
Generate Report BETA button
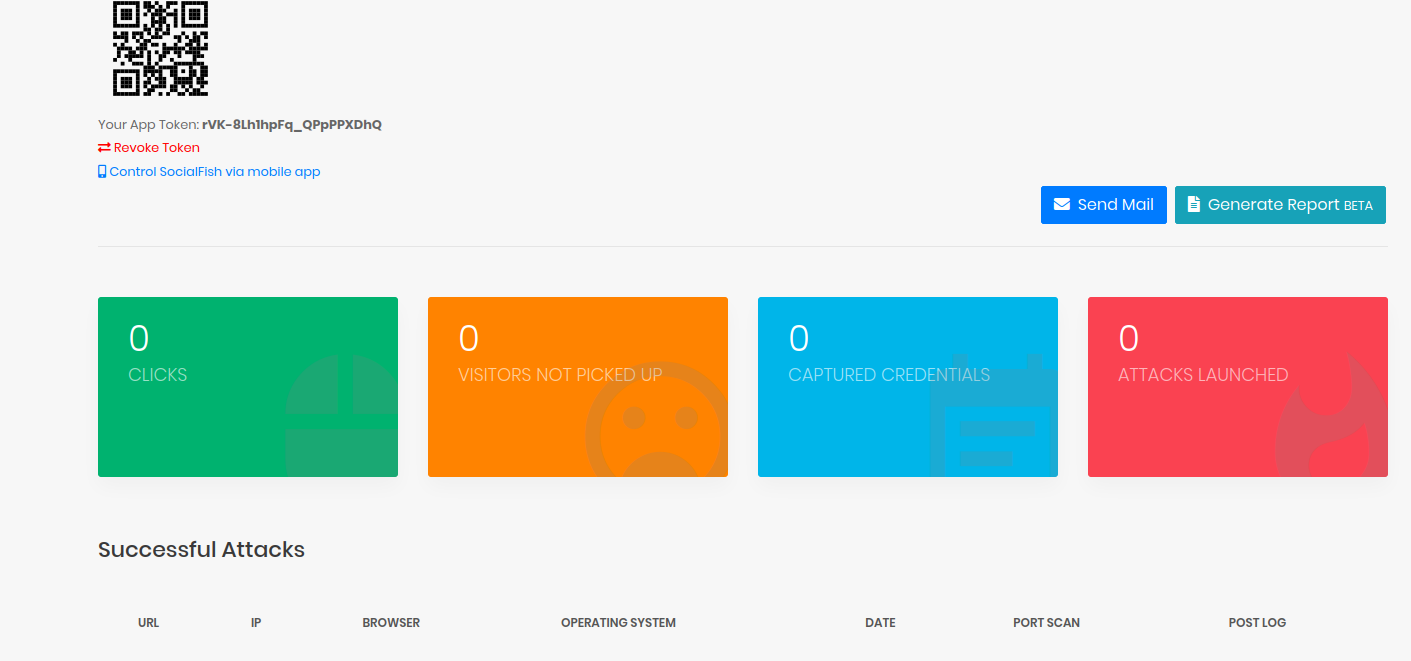pos(1280,205)
